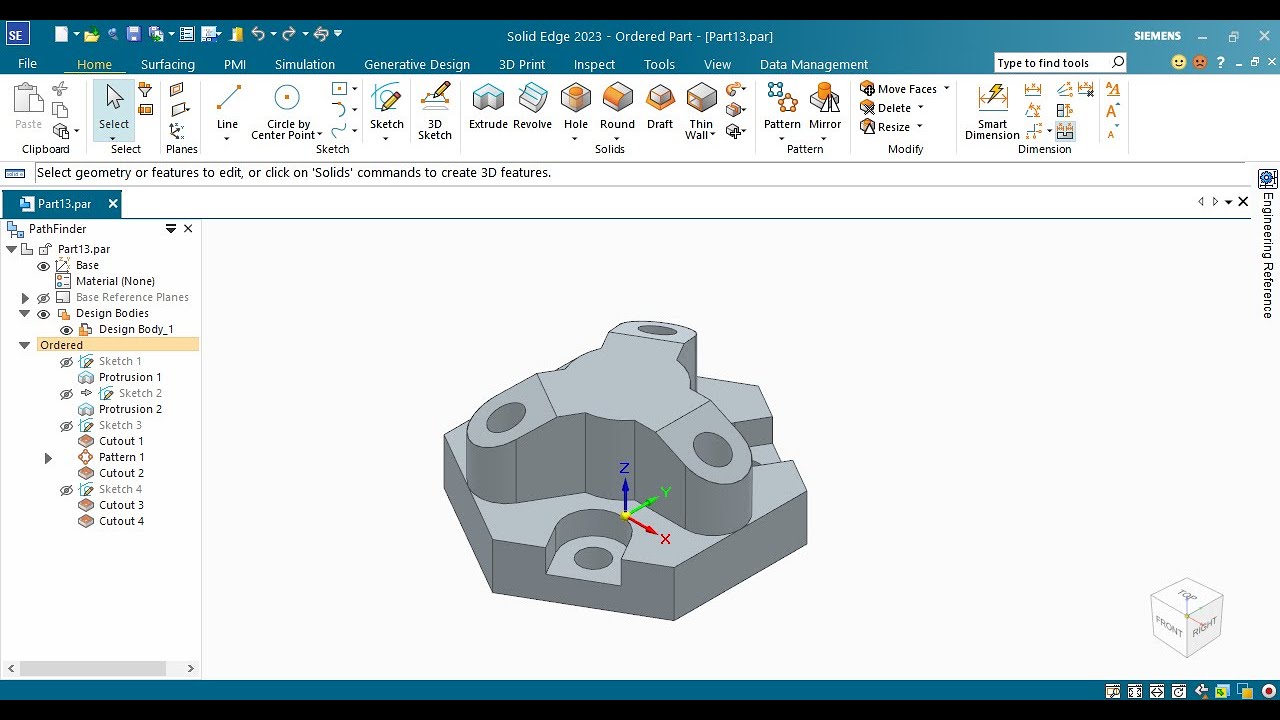
Task: Close the Part13.par document tab
Action: [113, 204]
